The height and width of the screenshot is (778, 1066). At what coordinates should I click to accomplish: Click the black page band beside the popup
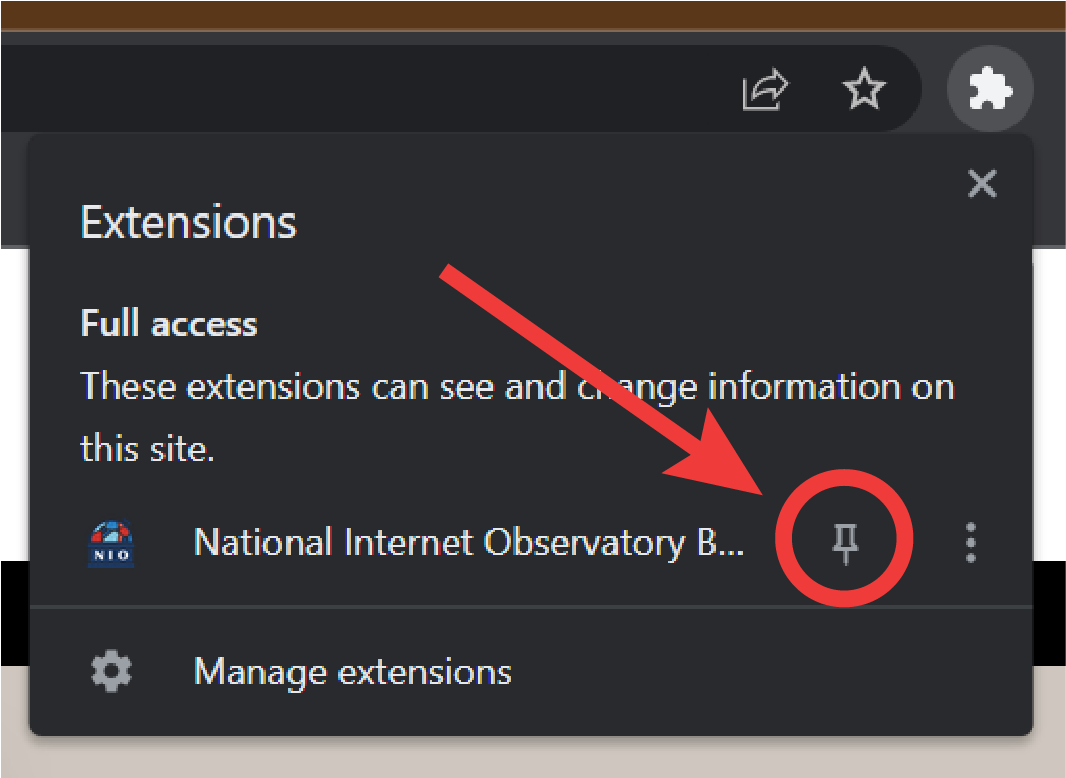click(x=1049, y=612)
